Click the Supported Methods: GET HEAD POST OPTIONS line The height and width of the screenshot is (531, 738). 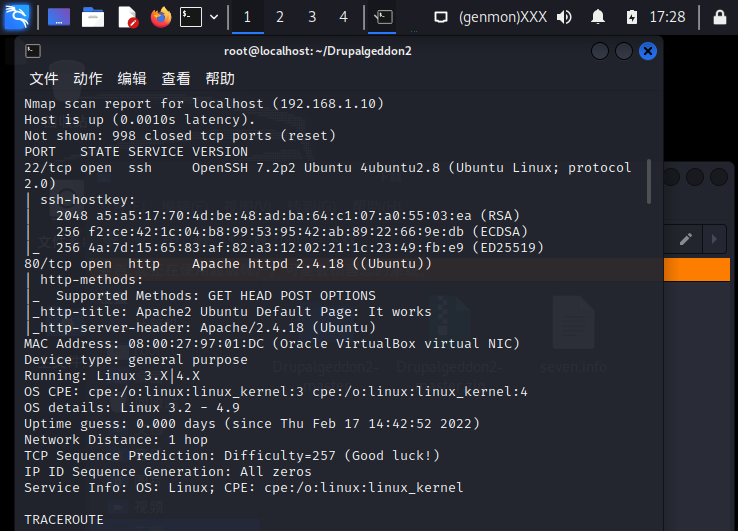pyautogui.click(x=216, y=296)
